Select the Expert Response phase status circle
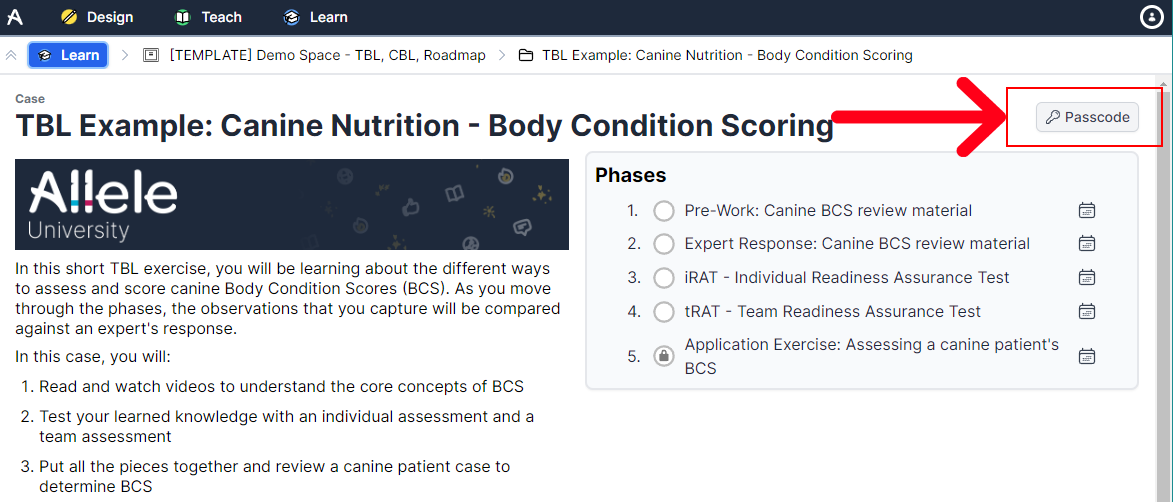This screenshot has height=502, width=1173. [x=663, y=244]
